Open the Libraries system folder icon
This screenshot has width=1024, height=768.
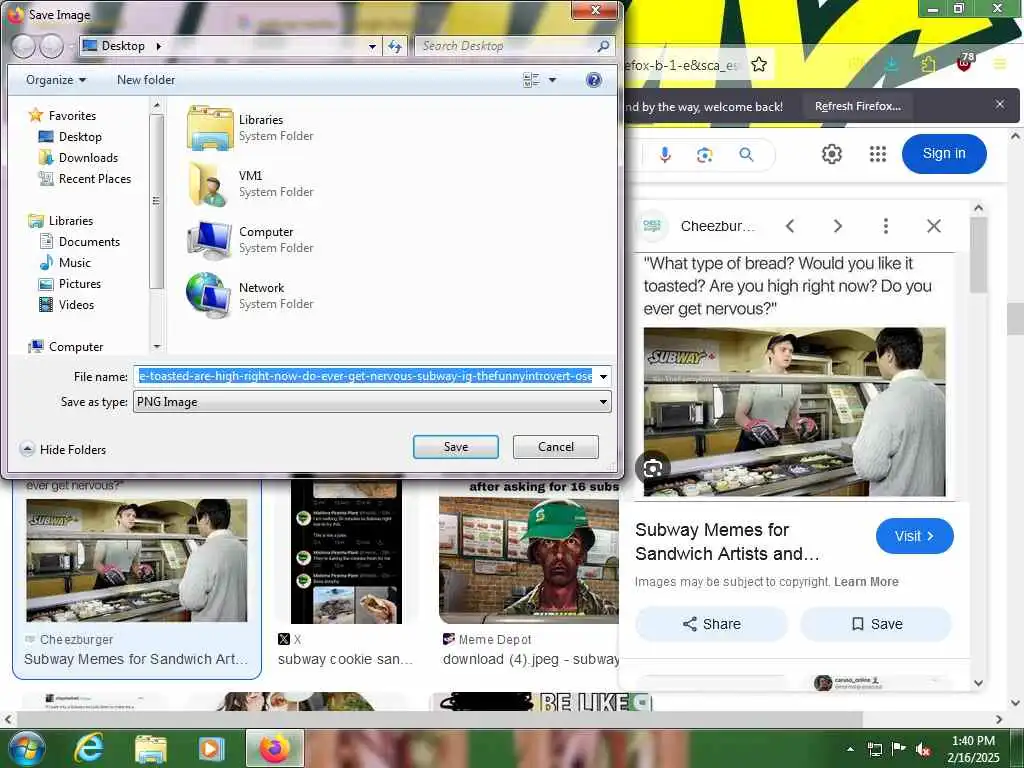click(x=210, y=128)
